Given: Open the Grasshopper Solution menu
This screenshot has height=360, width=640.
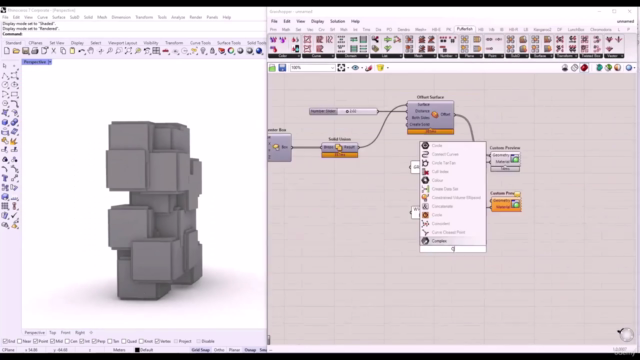Looking at the screenshot, I should (x=337, y=21).
